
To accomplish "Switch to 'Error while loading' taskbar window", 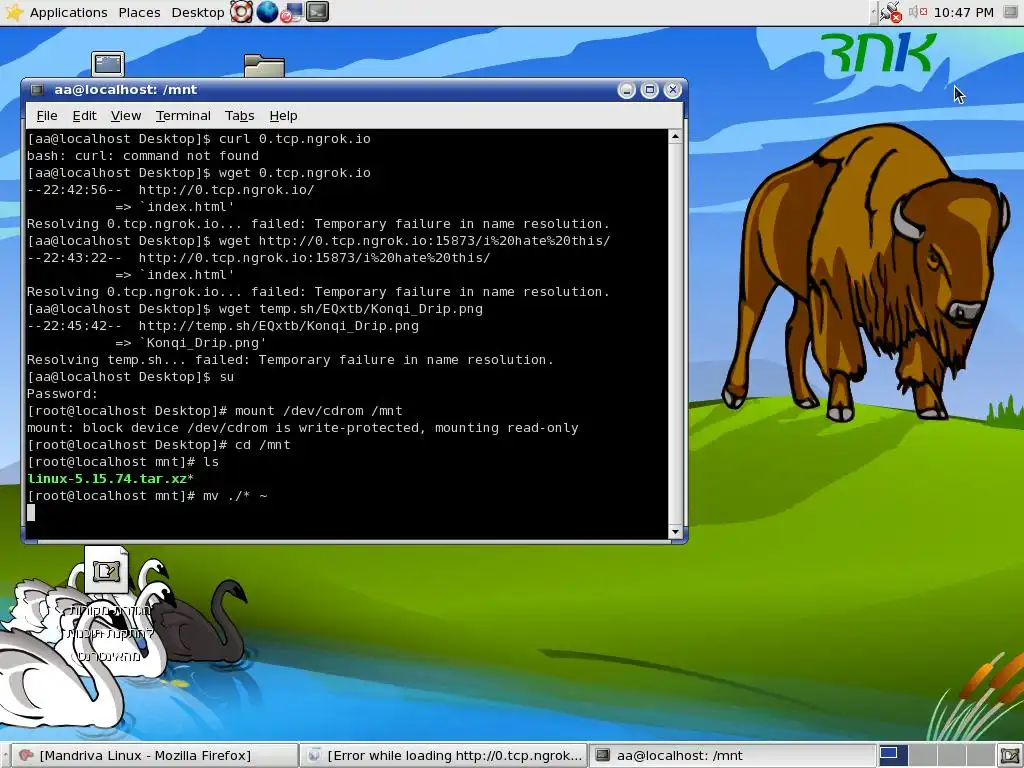I will pyautogui.click(x=444, y=756).
